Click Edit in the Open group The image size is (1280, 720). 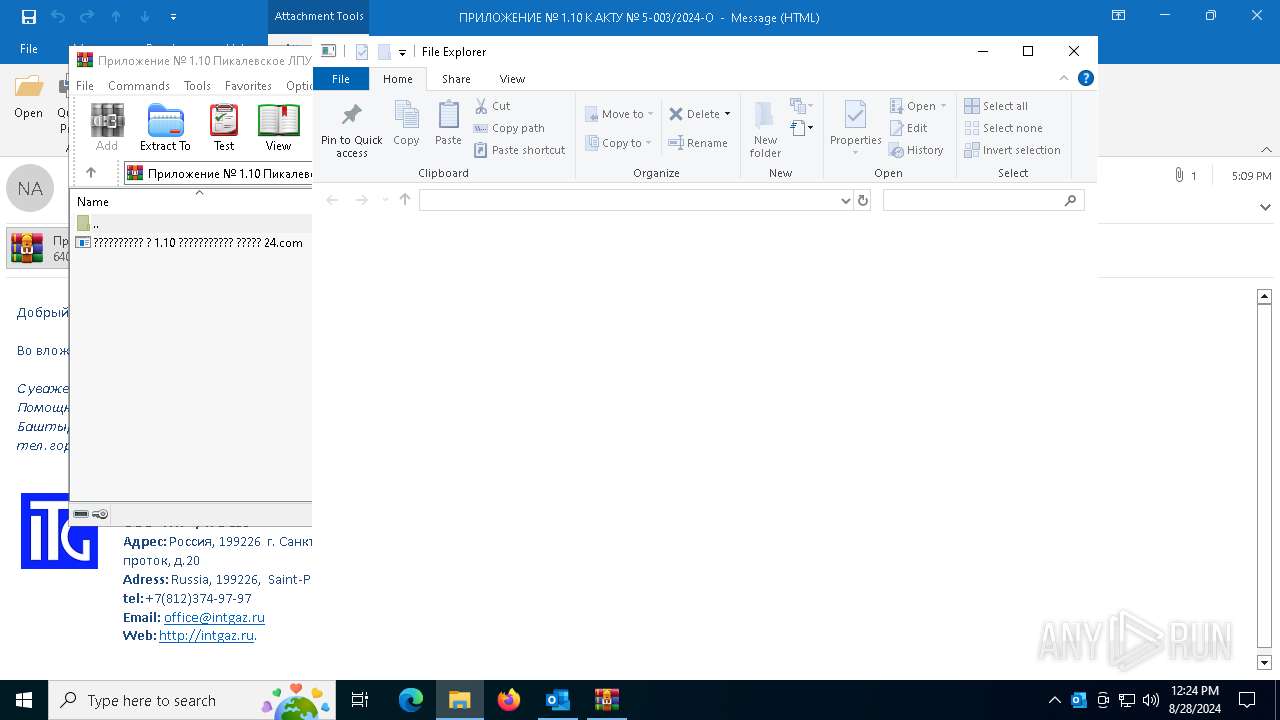point(908,128)
